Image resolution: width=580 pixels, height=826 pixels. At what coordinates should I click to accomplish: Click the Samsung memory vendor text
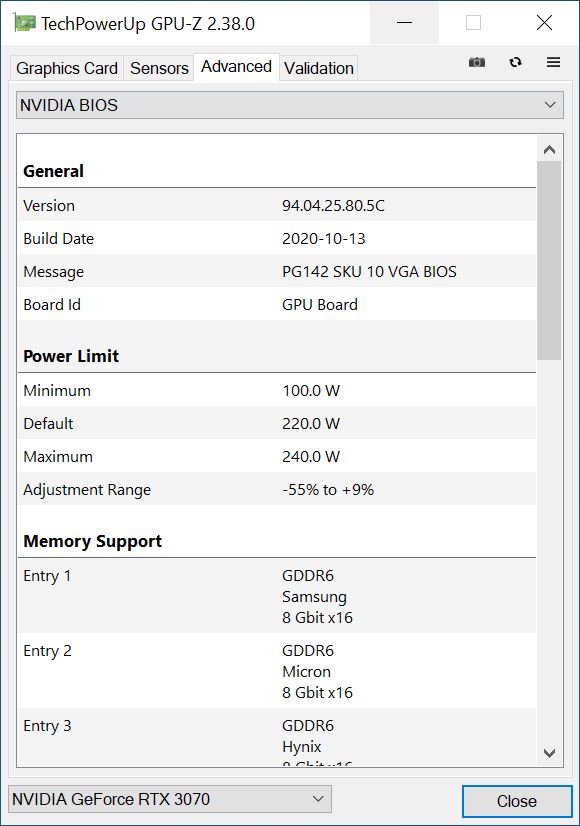pos(314,597)
